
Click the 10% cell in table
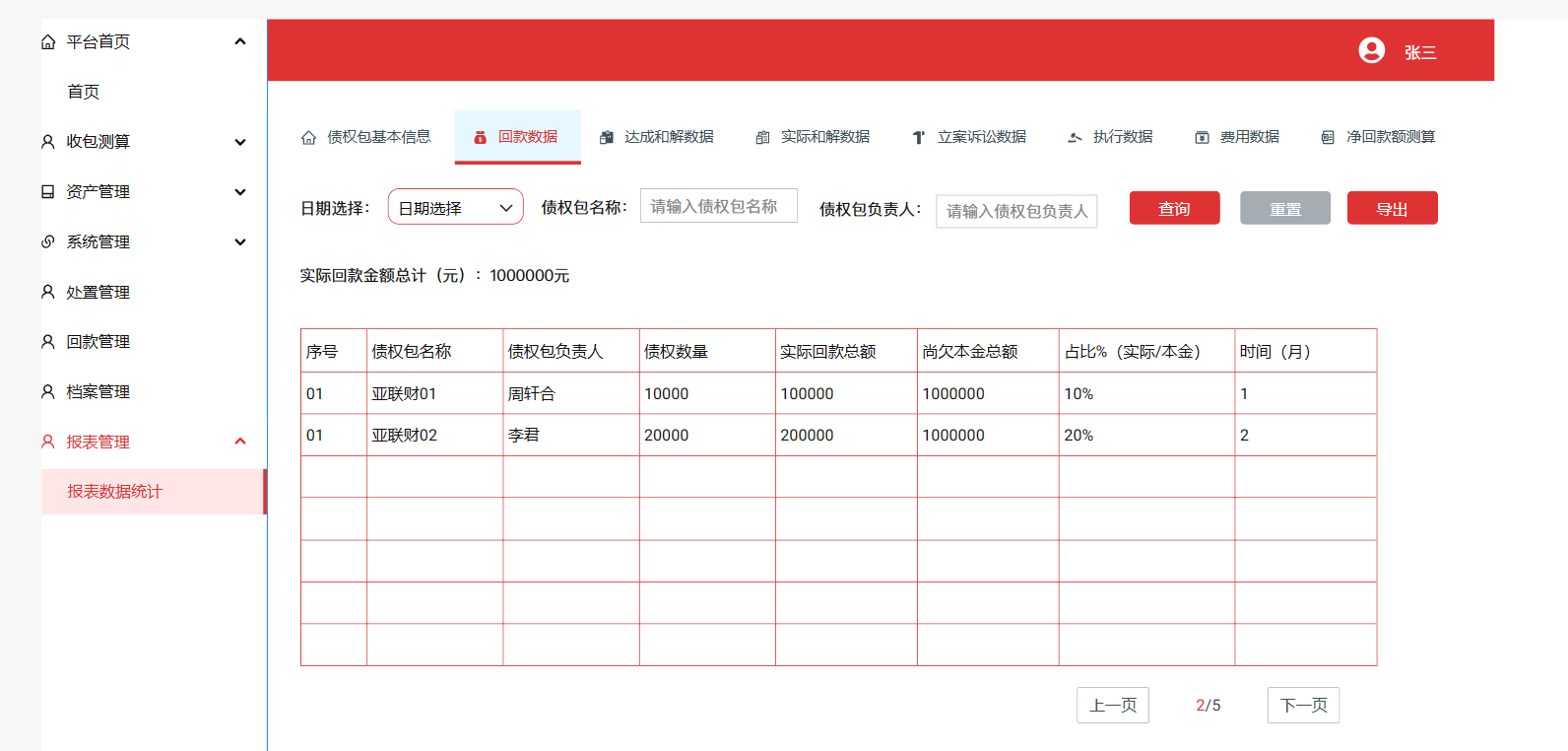(x=1146, y=393)
